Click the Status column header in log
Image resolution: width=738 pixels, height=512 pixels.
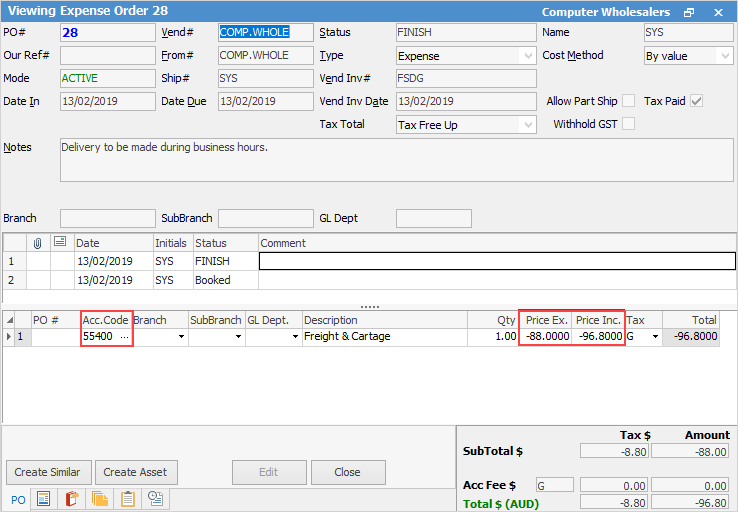[225, 243]
